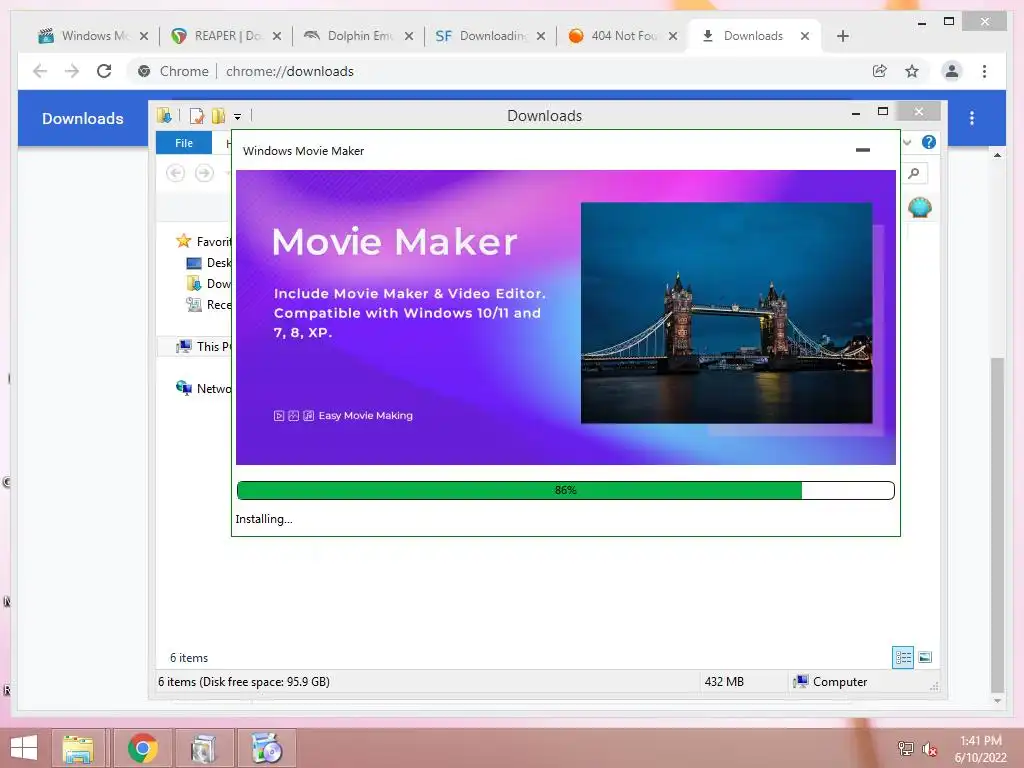
Task: Click the New Folder quick access icon
Action: (218, 116)
